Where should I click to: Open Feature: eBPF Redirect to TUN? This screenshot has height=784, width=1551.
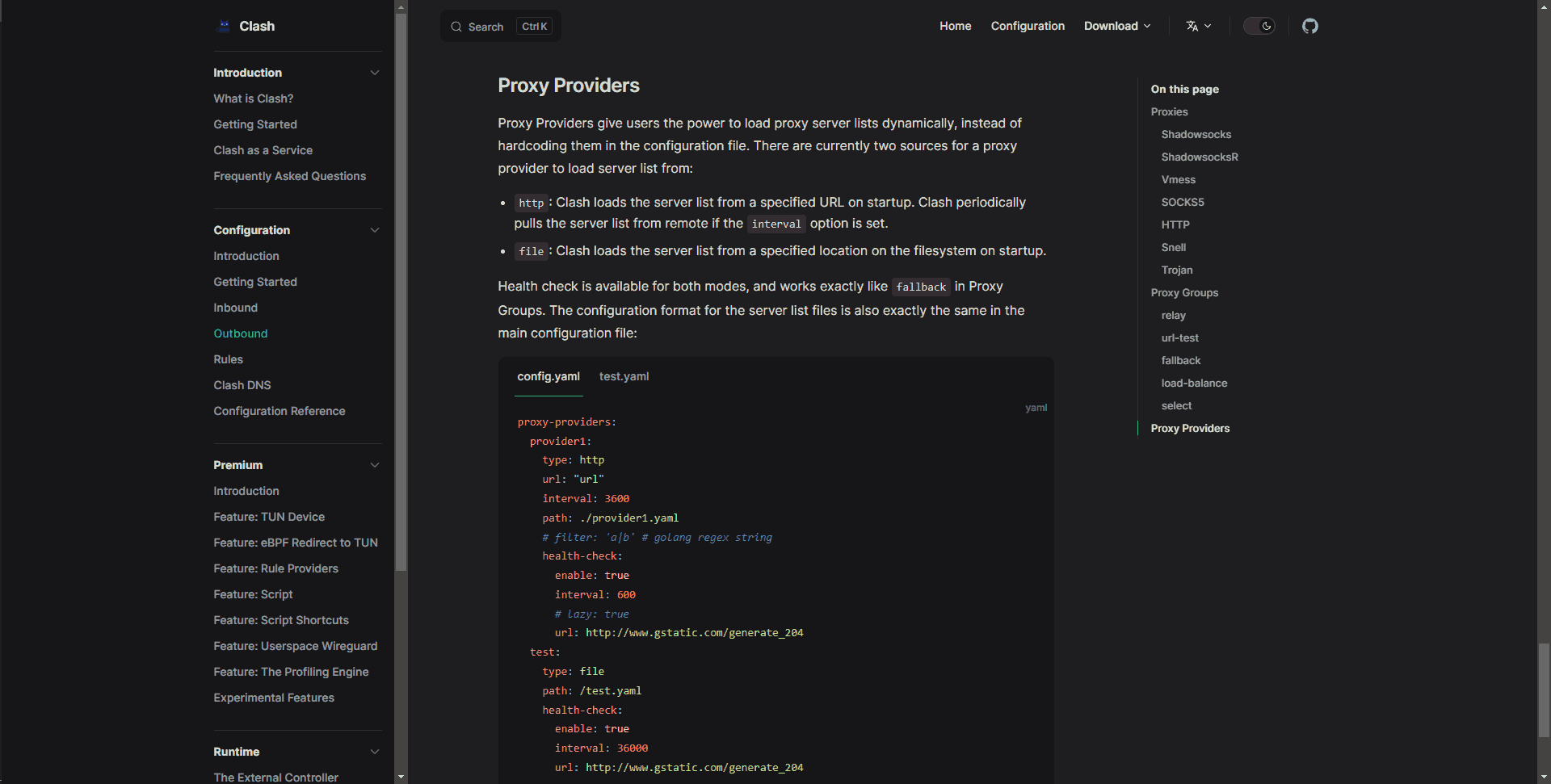point(296,543)
